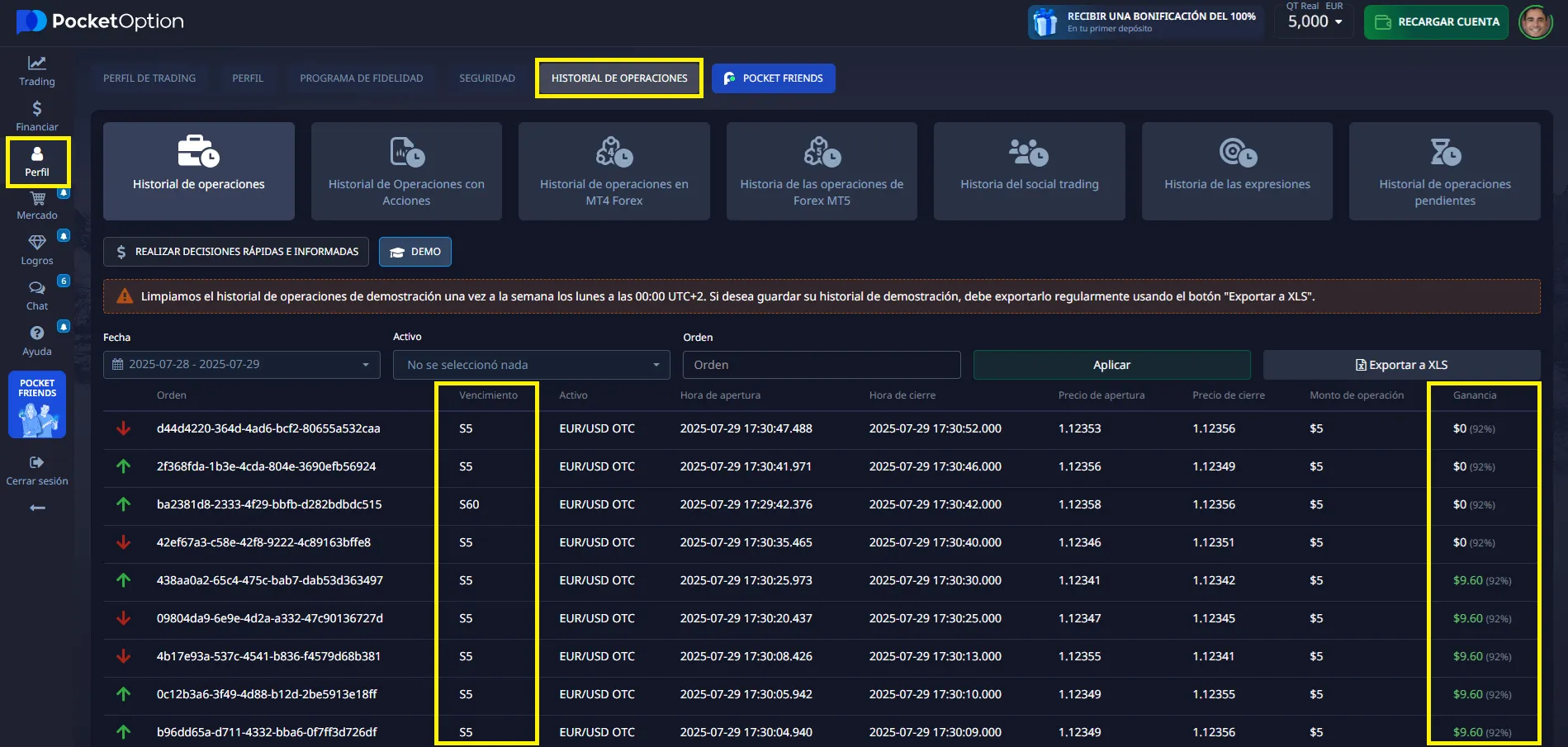Click Recibir una bonificación del 100% banner

coord(1146,22)
